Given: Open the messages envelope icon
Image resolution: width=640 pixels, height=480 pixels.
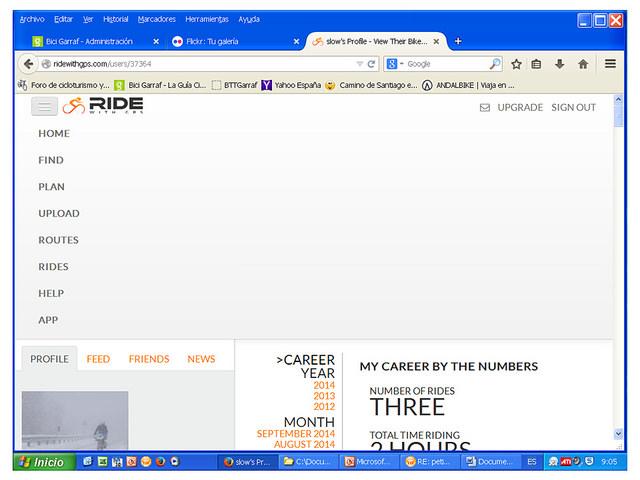Looking at the screenshot, I should (x=484, y=108).
